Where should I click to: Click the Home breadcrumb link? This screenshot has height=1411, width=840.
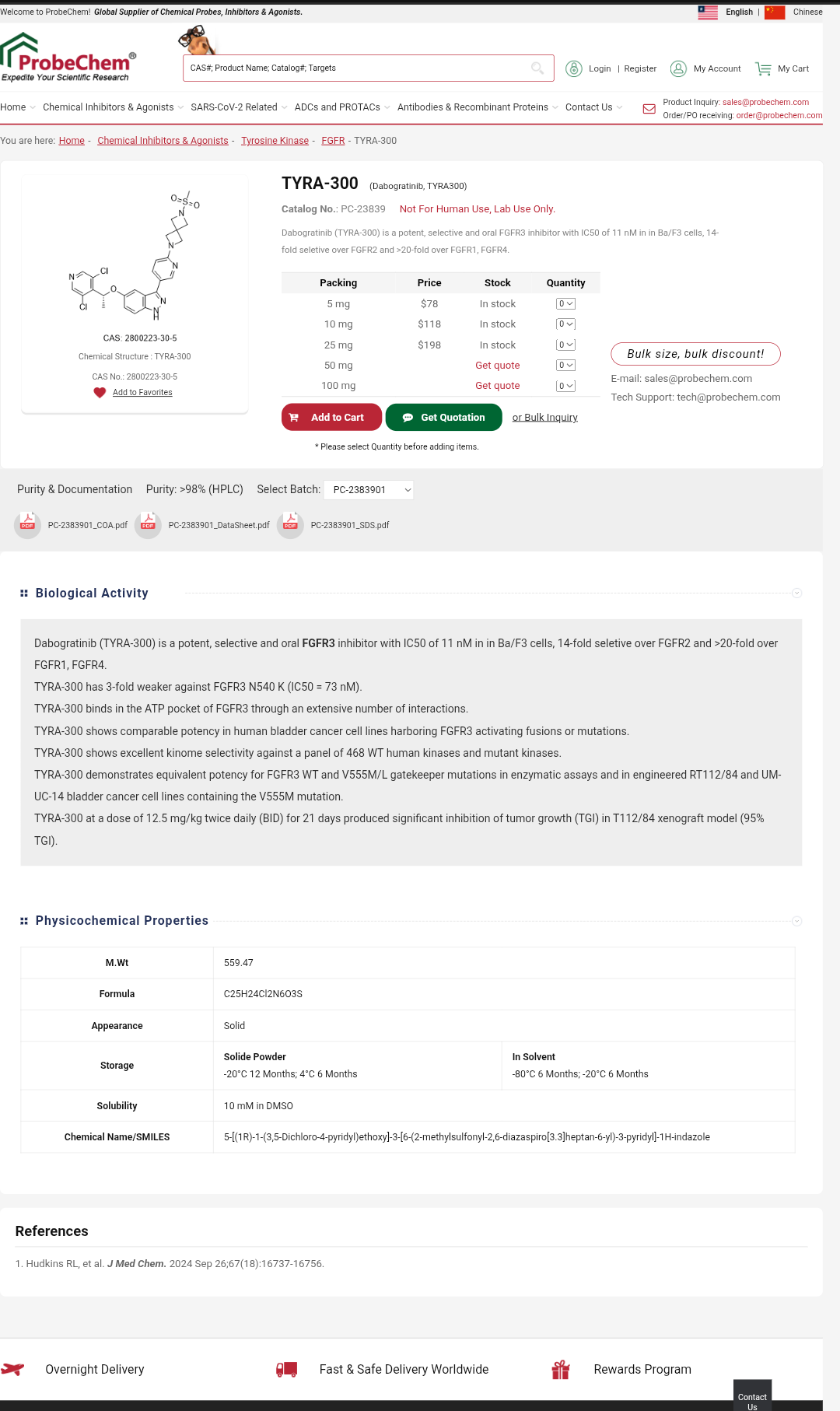[x=72, y=141]
